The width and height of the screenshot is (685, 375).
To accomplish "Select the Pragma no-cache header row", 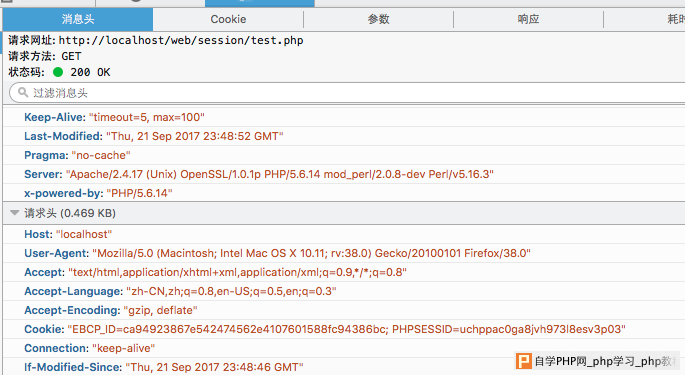I will coord(344,155).
